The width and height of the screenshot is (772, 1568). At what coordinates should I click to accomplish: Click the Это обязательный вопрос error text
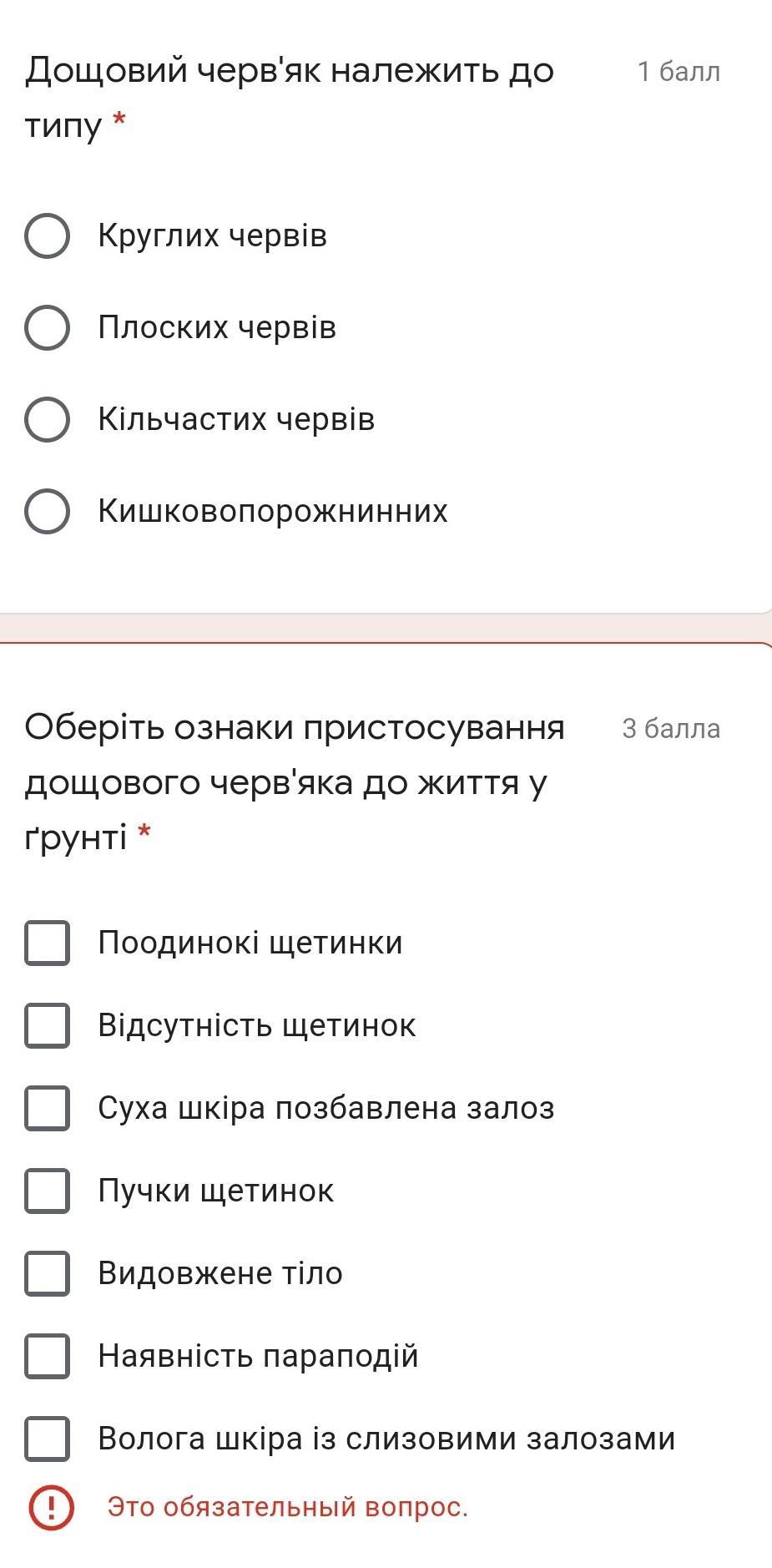(x=287, y=1507)
